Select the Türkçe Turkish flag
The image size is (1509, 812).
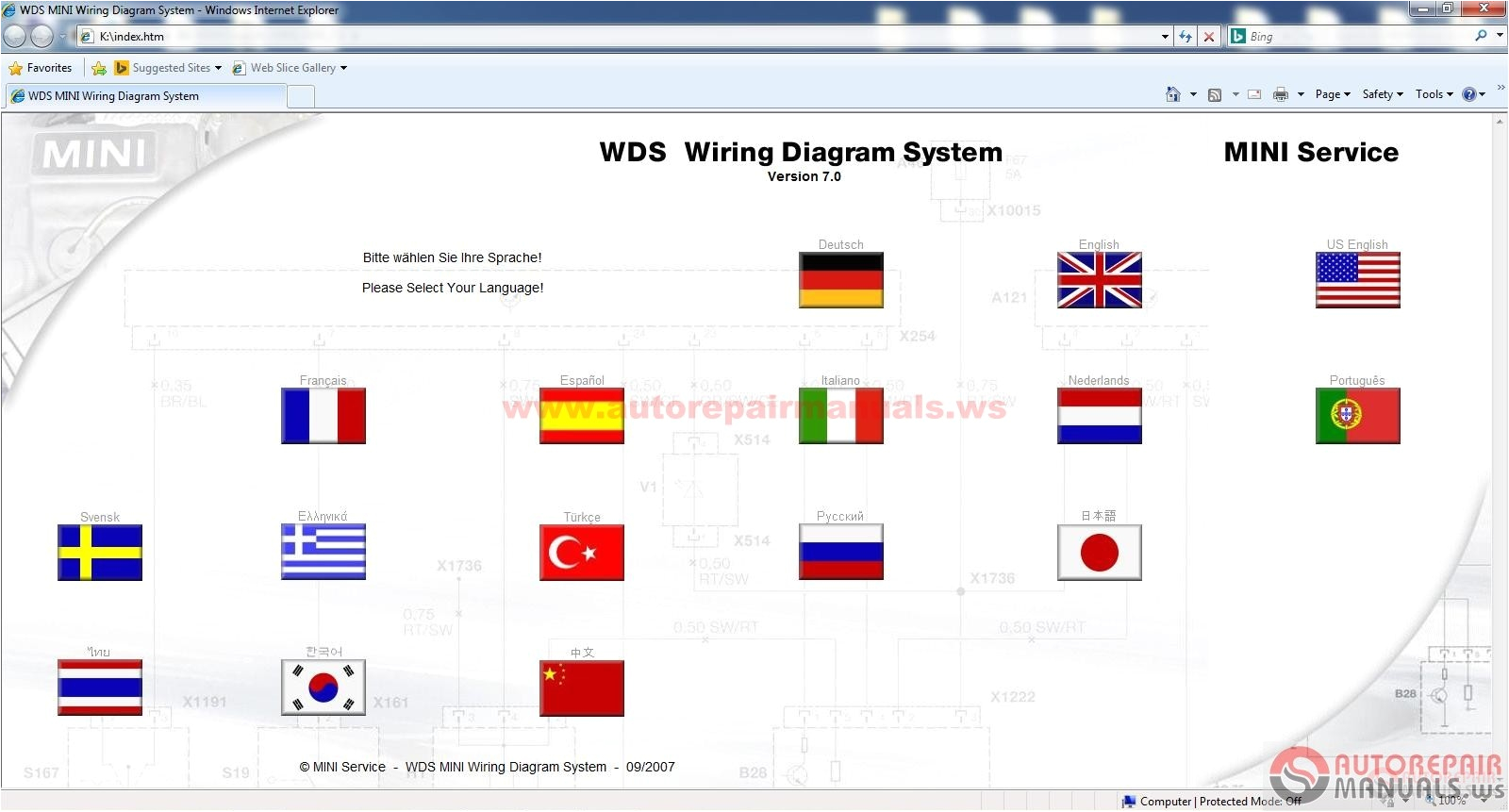(582, 553)
